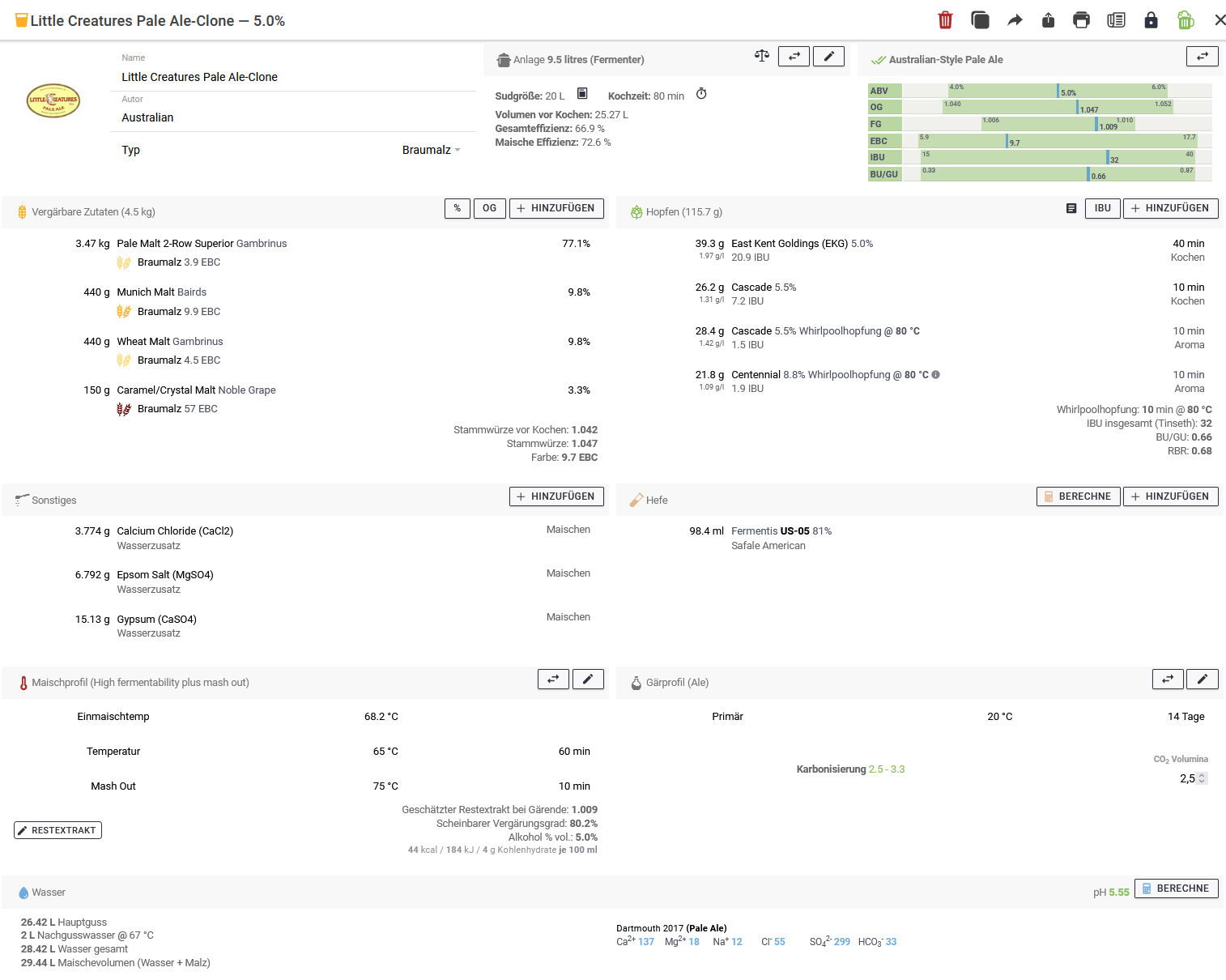
Task: Toggle the % view for fermentables
Action: 457,208
